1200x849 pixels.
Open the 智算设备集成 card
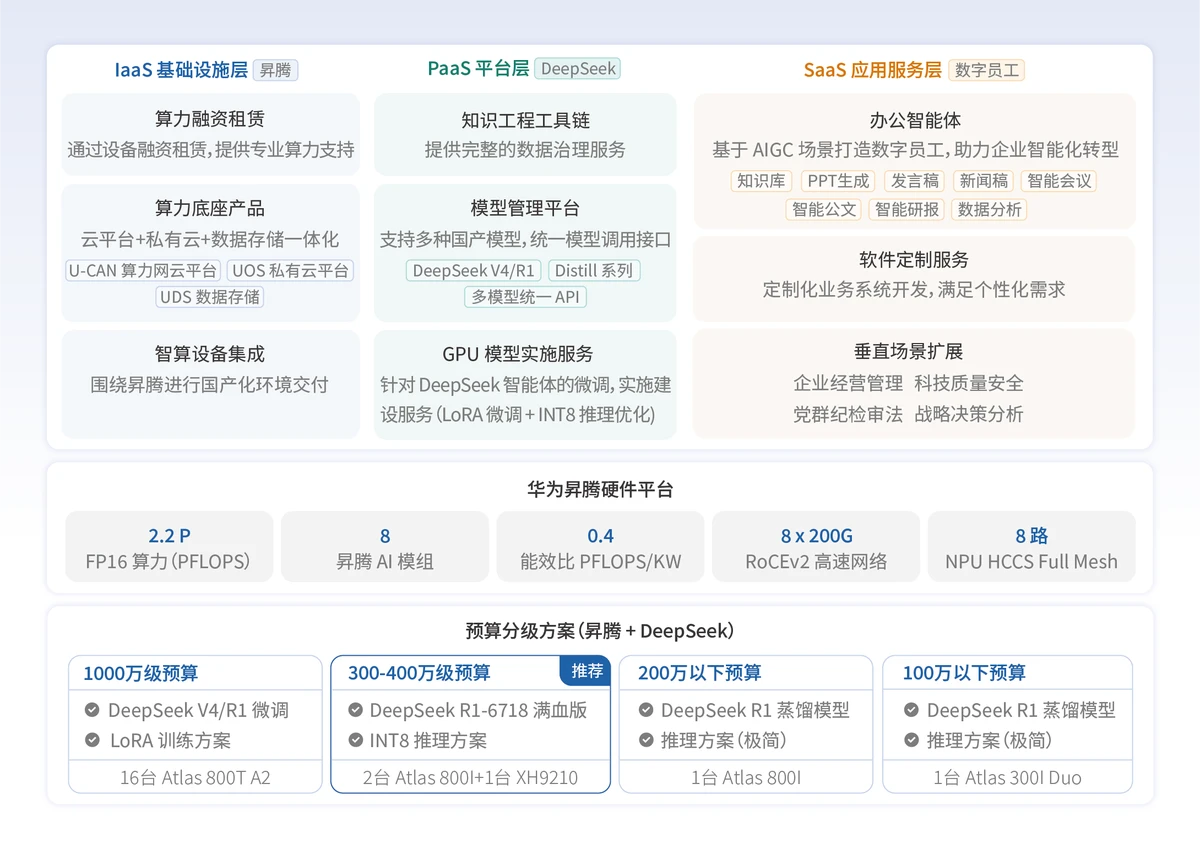(x=210, y=384)
